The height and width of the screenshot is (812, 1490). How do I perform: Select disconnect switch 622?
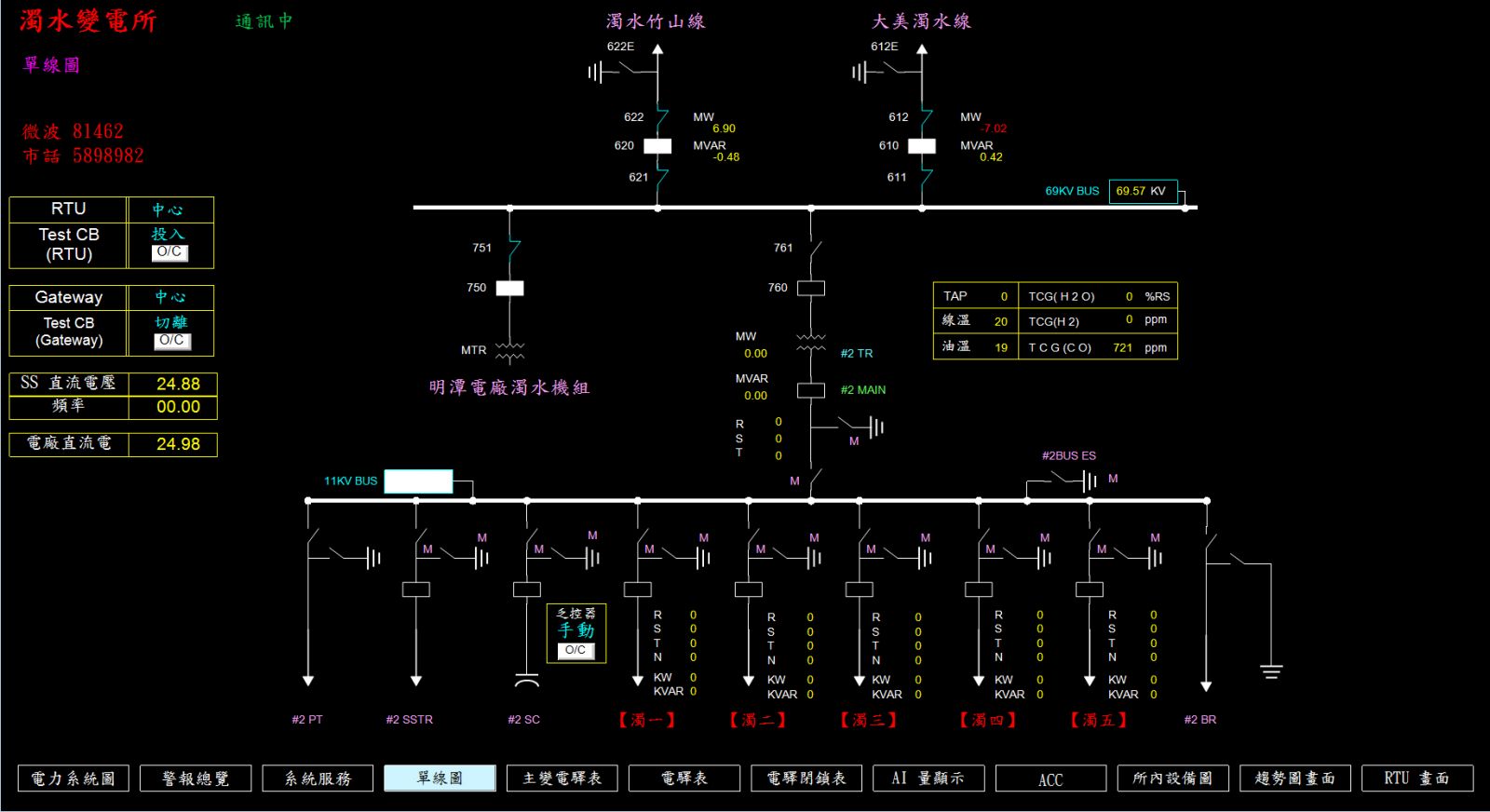pyautogui.click(x=661, y=119)
